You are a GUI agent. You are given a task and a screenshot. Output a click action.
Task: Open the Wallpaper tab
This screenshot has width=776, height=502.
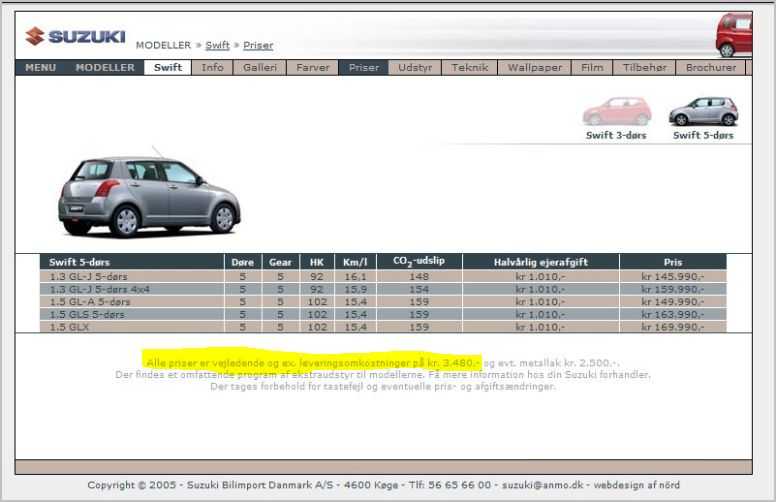click(535, 68)
